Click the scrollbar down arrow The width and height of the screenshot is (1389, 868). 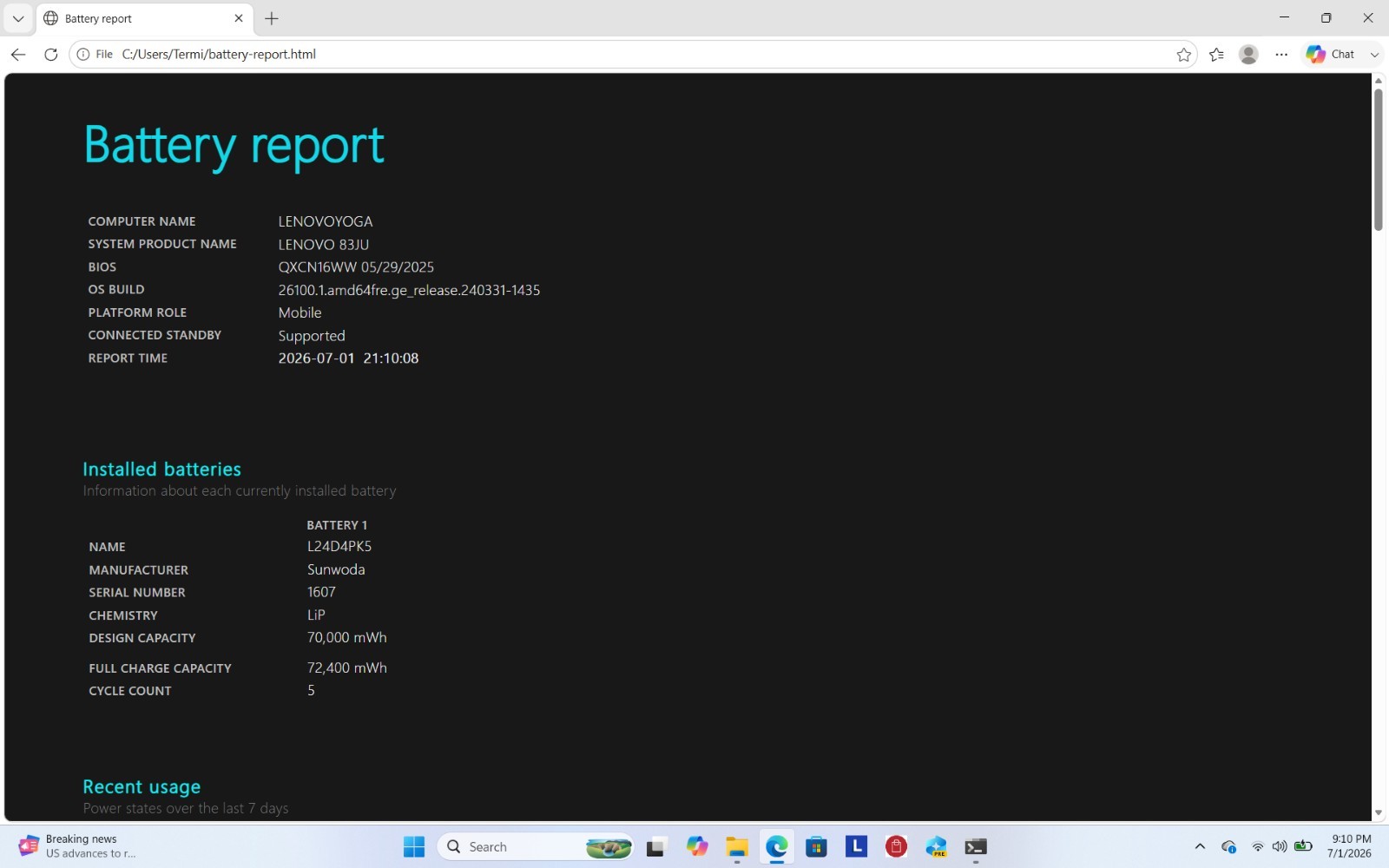point(1378,813)
